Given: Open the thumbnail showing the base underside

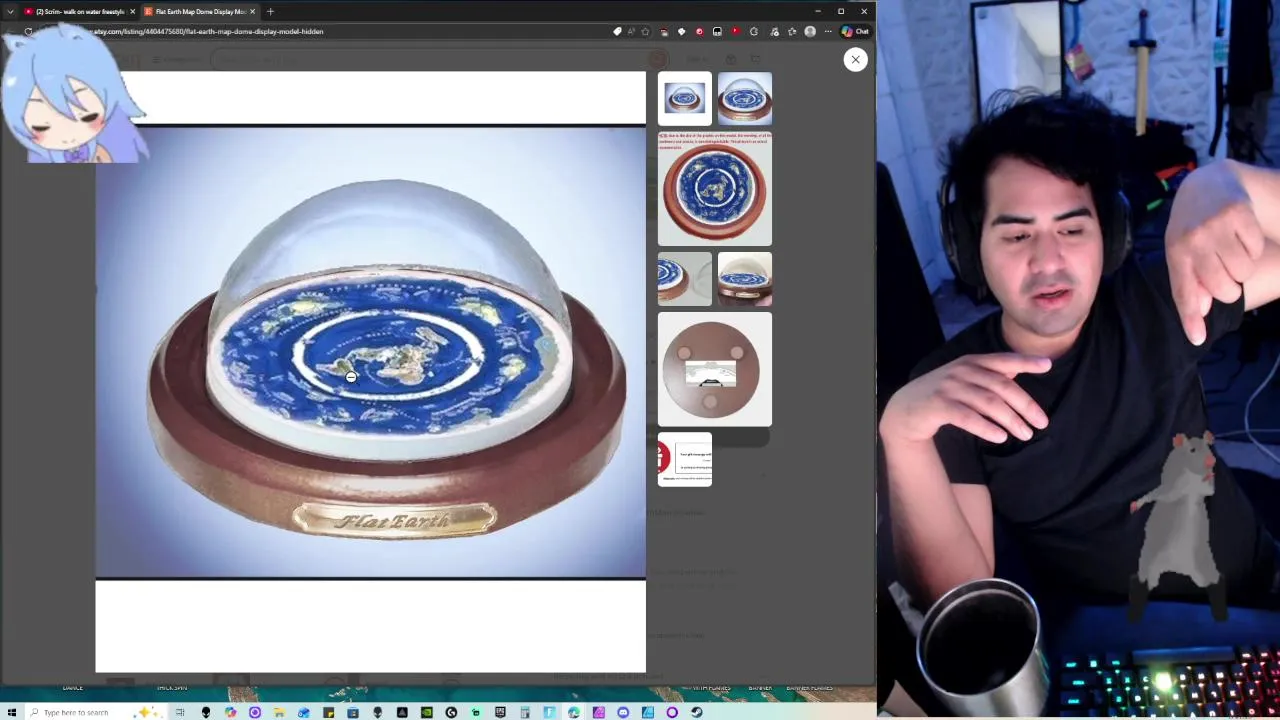Looking at the screenshot, I should tap(715, 369).
